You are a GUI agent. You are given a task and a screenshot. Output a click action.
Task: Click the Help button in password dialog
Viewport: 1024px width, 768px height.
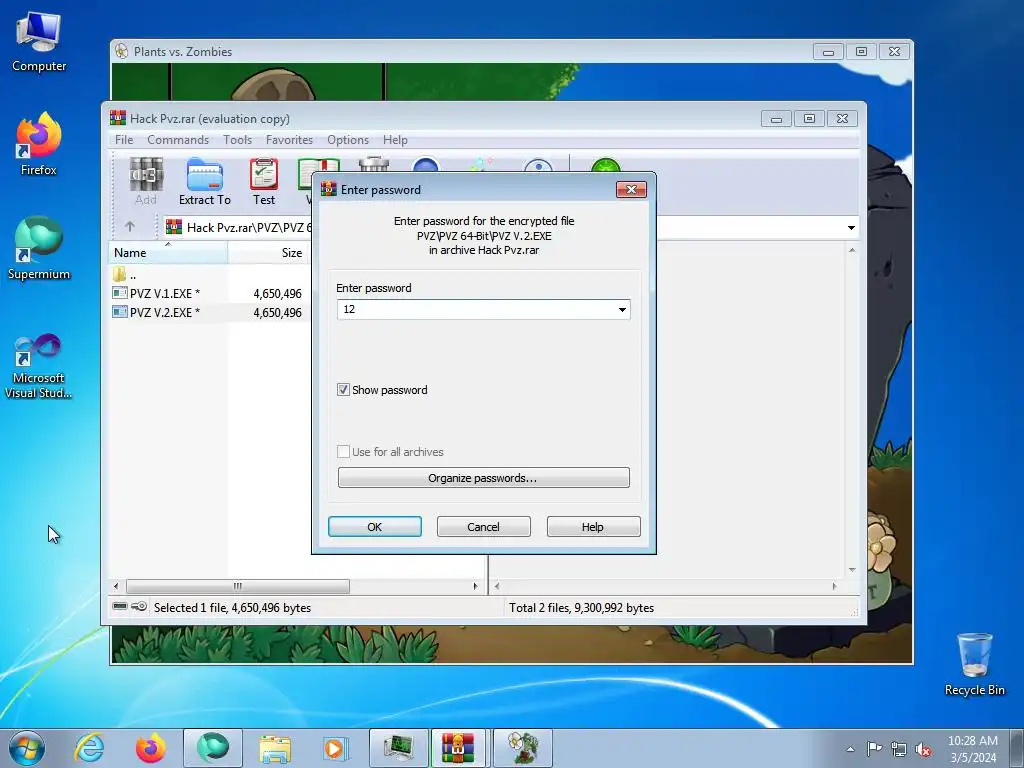[593, 526]
